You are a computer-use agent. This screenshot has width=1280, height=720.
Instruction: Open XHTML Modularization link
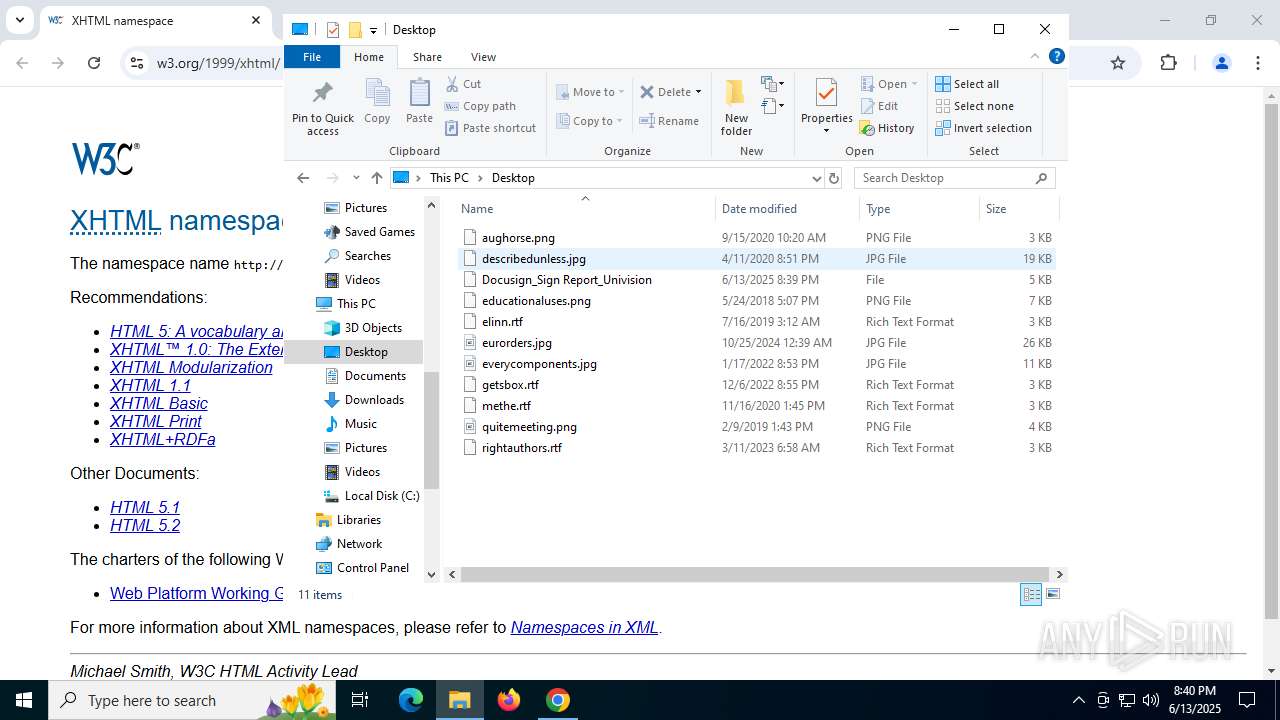[191, 367]
